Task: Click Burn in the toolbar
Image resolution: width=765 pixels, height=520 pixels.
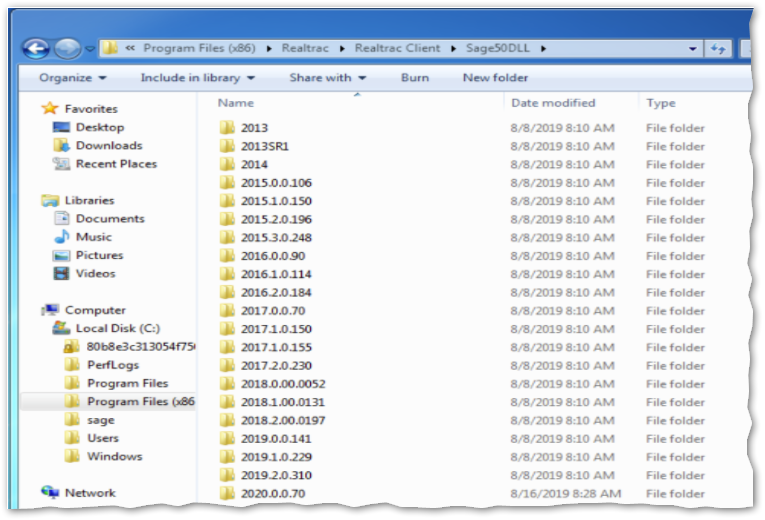Action: pos(415,78)
